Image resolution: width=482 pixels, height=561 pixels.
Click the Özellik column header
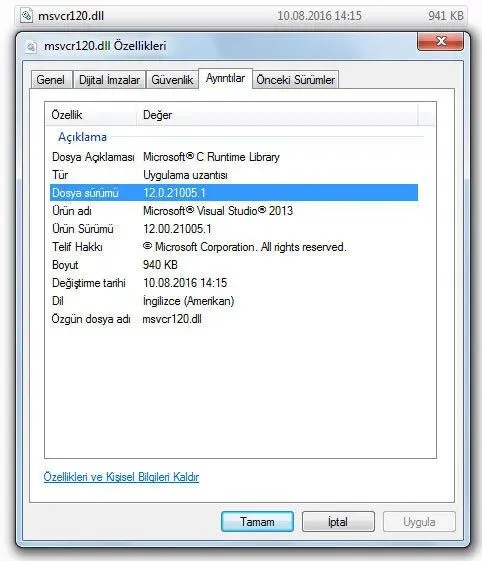(x=91, y=115)
